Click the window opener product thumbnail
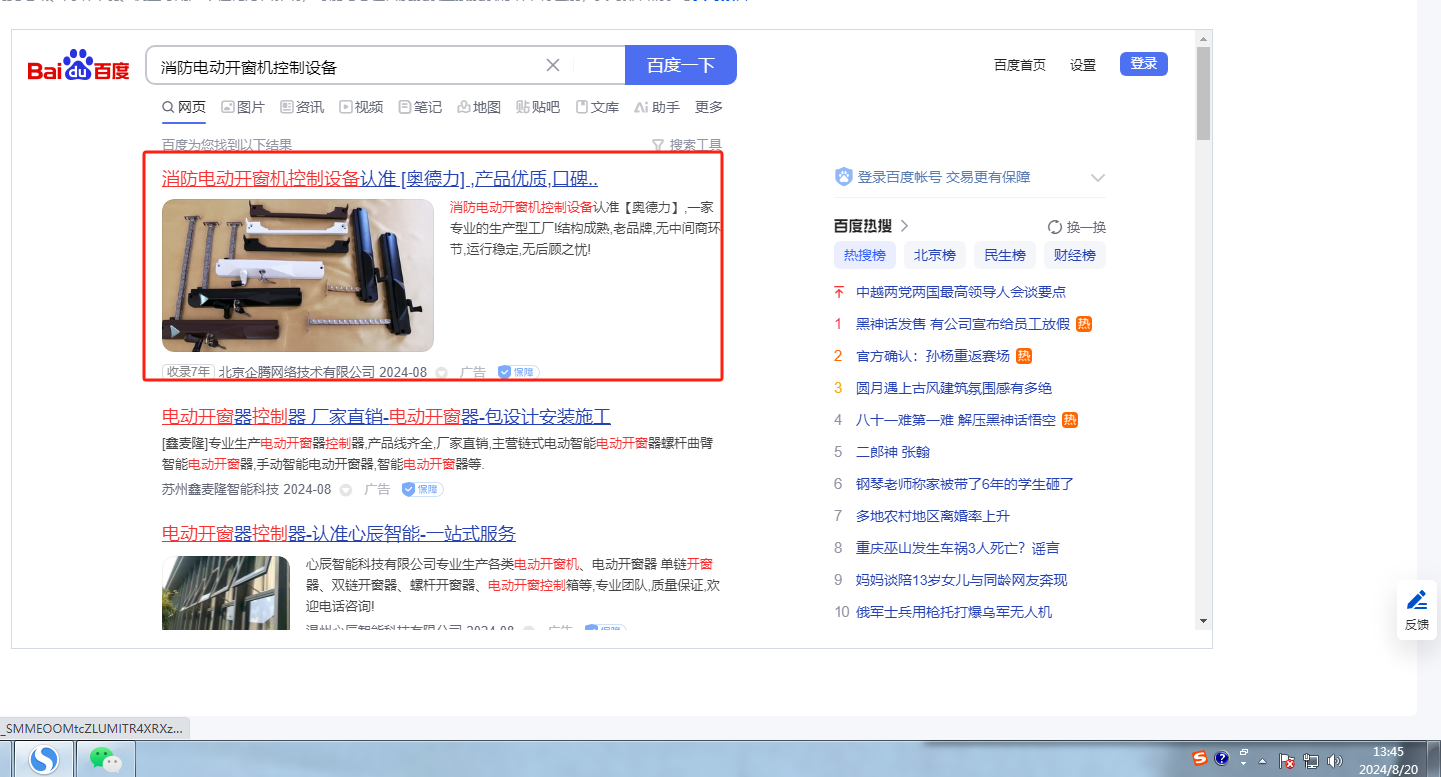The height and width of the screenshot is (777, 1441). 298,275
